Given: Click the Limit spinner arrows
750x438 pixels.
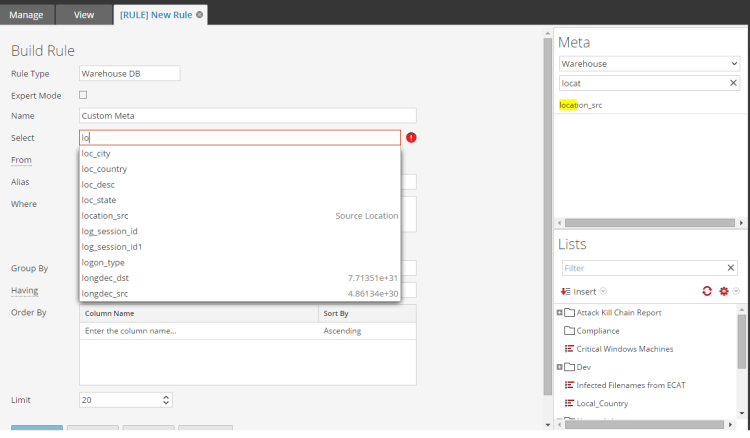Looking at the screenshot, I should 166,400.
